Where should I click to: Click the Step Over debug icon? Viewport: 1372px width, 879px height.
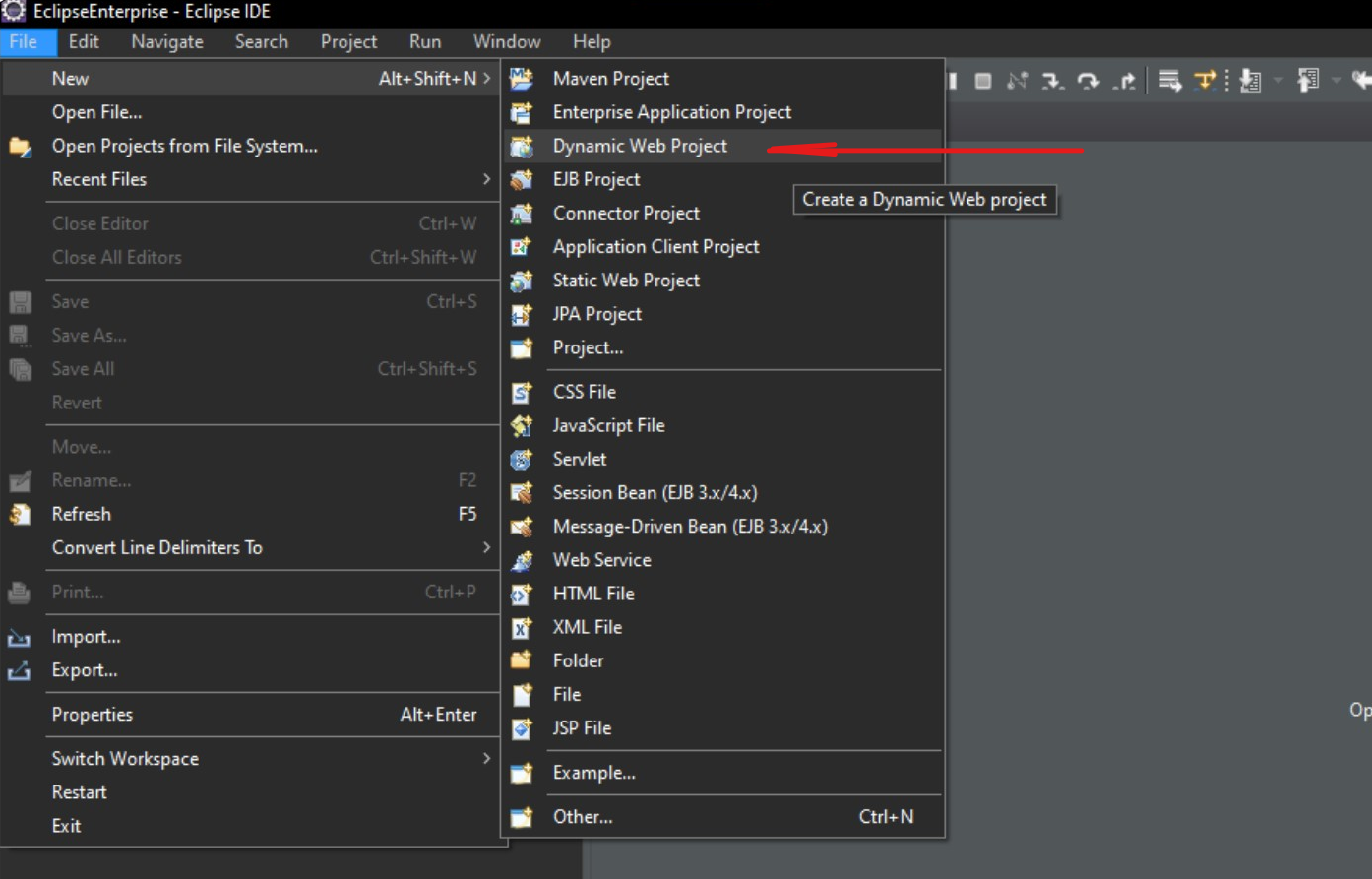(1088, 81)
